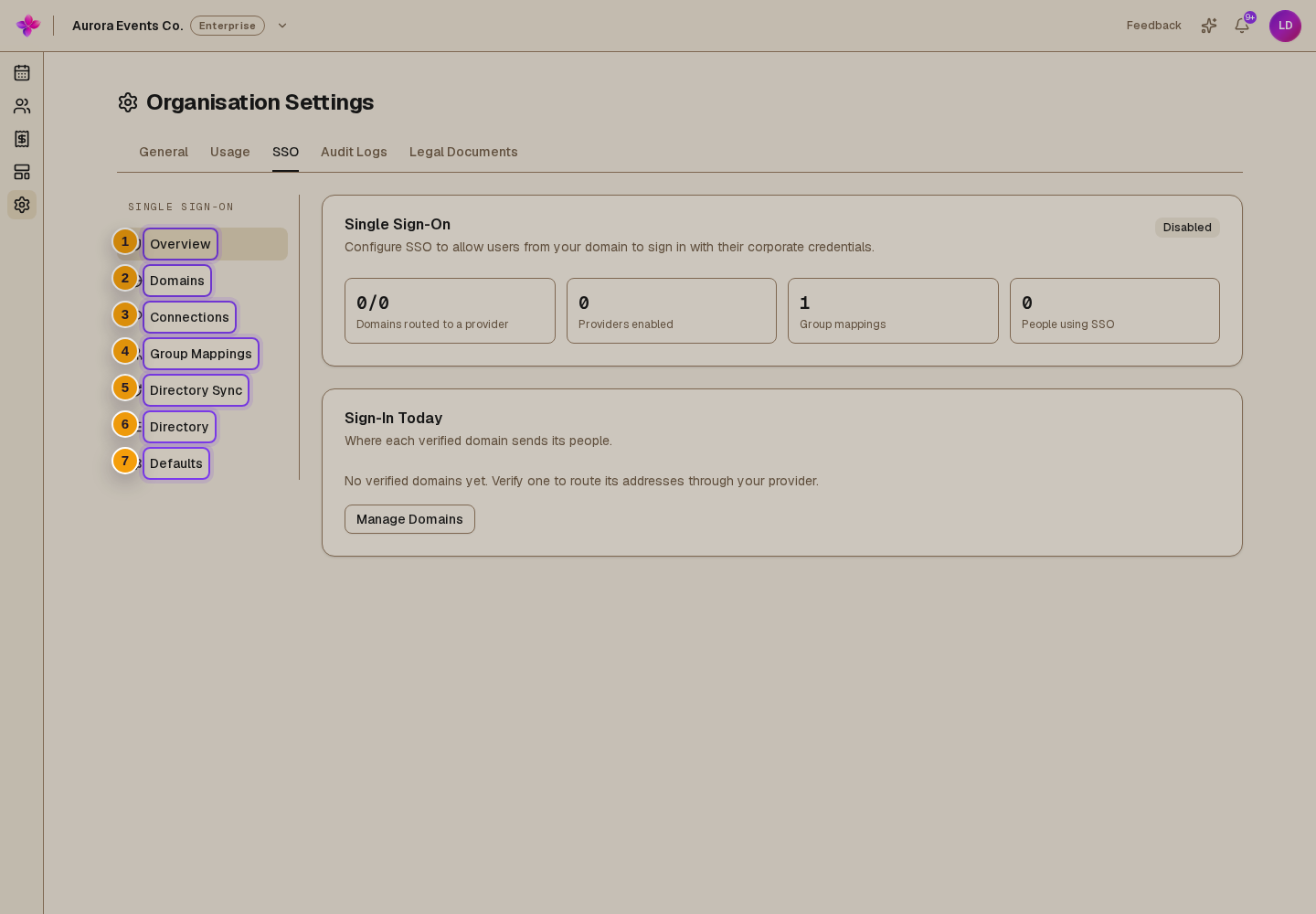Open the LD user avatar menu
This screenshot has width=1316, height=914.
pos(1285,26)
